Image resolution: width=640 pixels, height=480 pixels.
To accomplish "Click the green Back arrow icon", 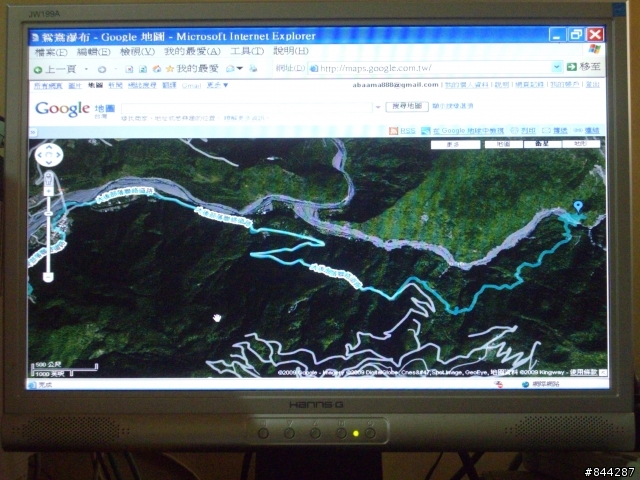I will pyautogui.click(x=38, y=70).
